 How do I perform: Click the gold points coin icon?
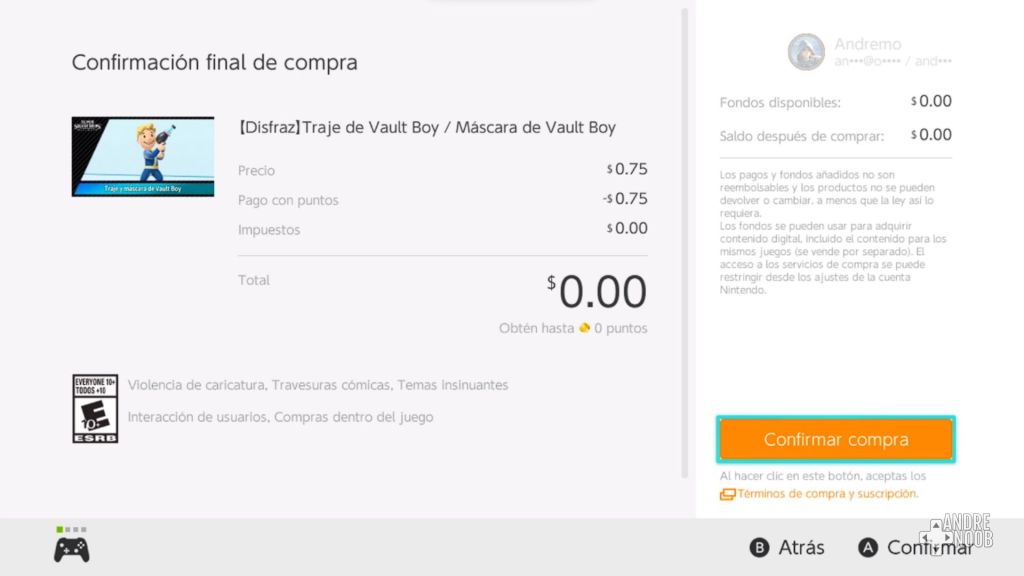[x=584, y=328]
